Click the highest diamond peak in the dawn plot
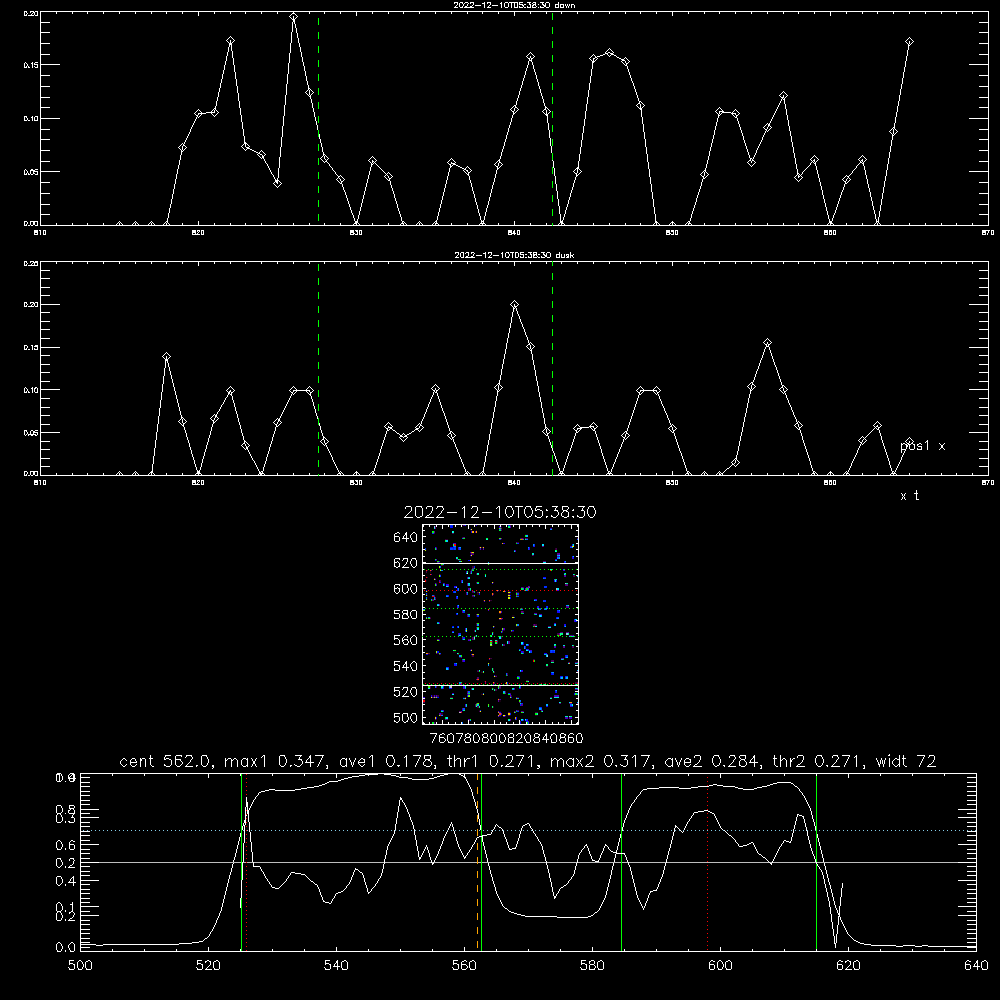The image size is (1000, 1000). pyautogui.click(x=293, y=17)
